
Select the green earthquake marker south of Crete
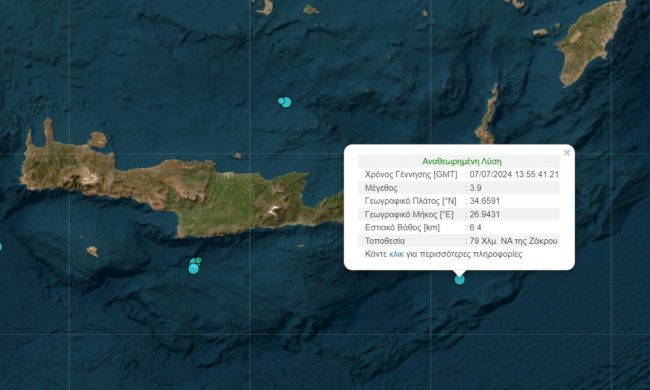pos(199,260)
